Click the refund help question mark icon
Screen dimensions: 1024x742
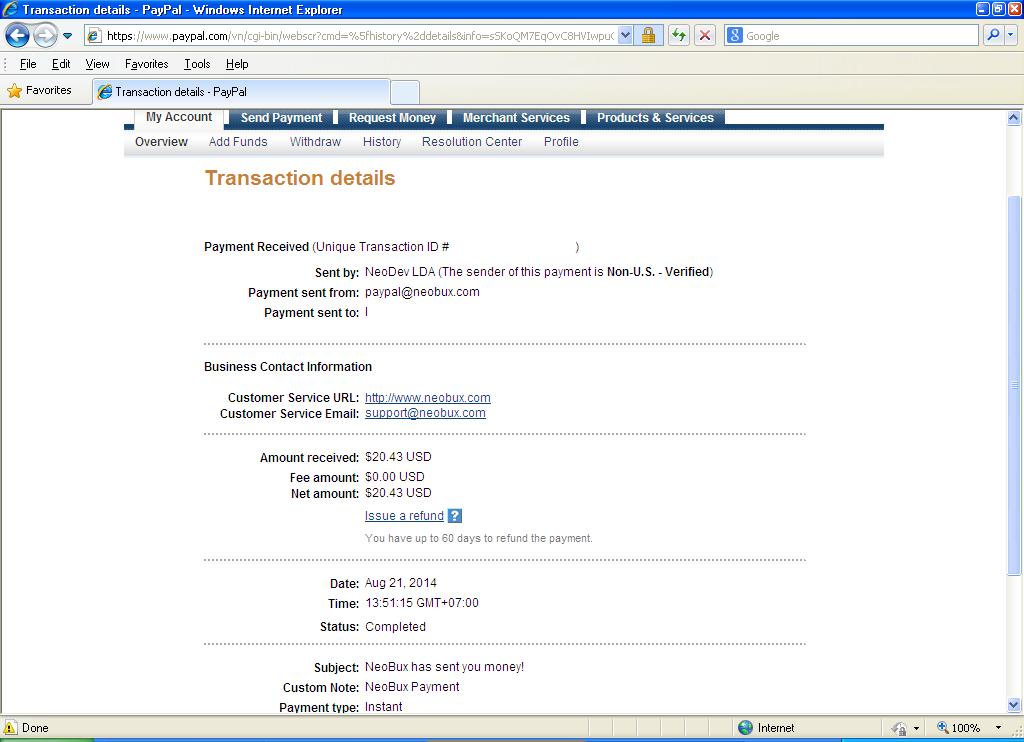tap(455, 515)
